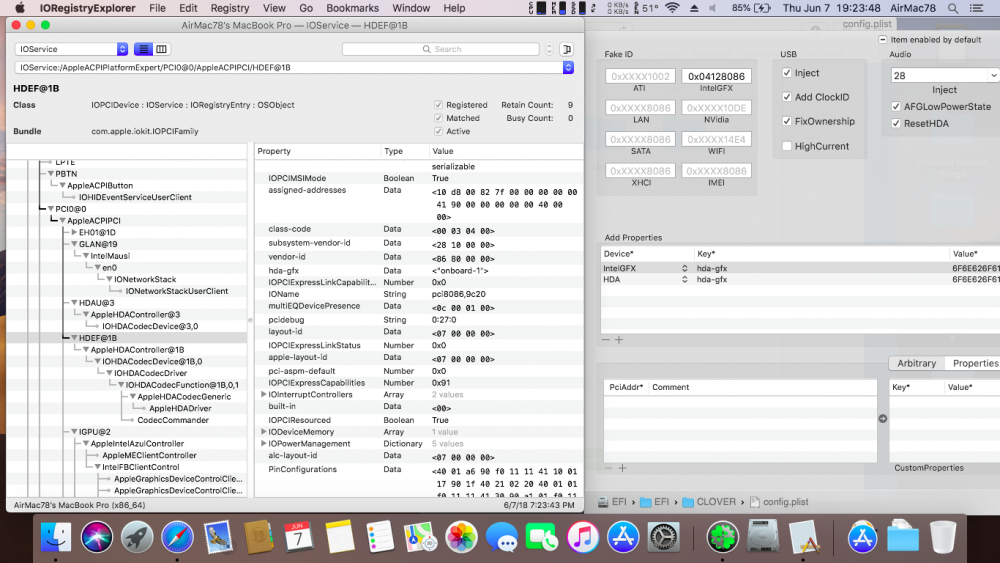Expand the IOPowerManagement dictionary
1000x563 pixels.
[x=263, y=444]
